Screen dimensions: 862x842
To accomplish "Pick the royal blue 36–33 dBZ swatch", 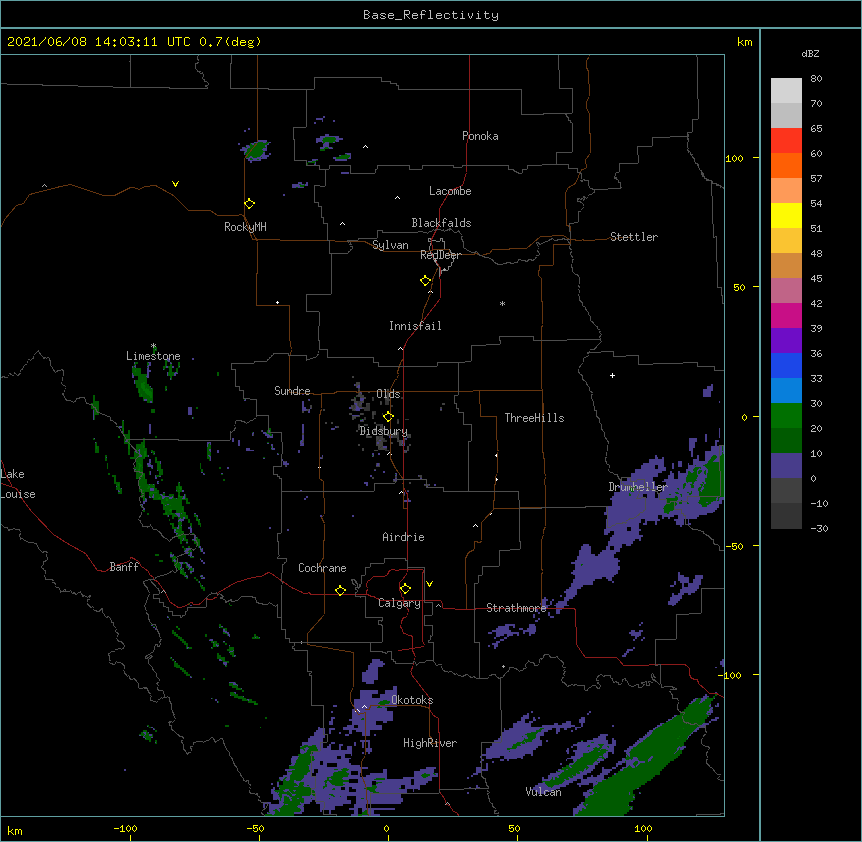I will pyautogui.click(x=786, y=365).
